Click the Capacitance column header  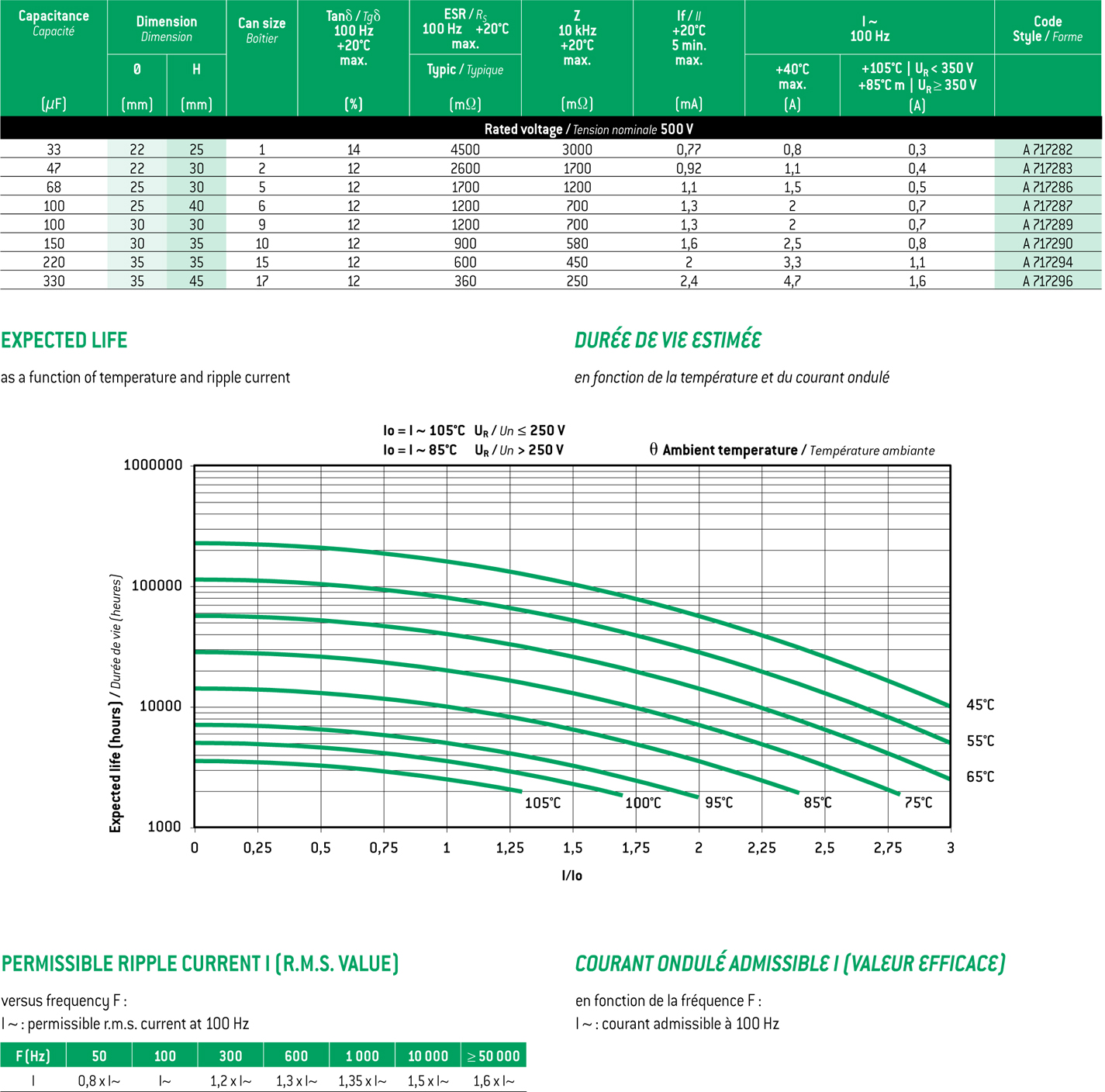click(54, 23)
